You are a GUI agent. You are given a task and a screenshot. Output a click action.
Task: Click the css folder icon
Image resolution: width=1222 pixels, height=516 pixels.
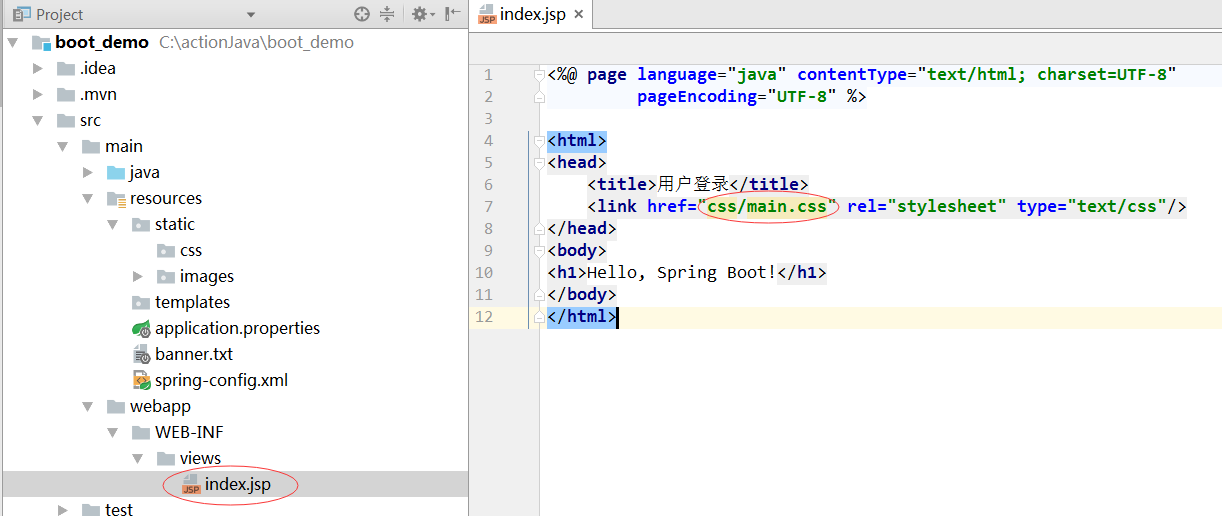(x=166, y=250)
